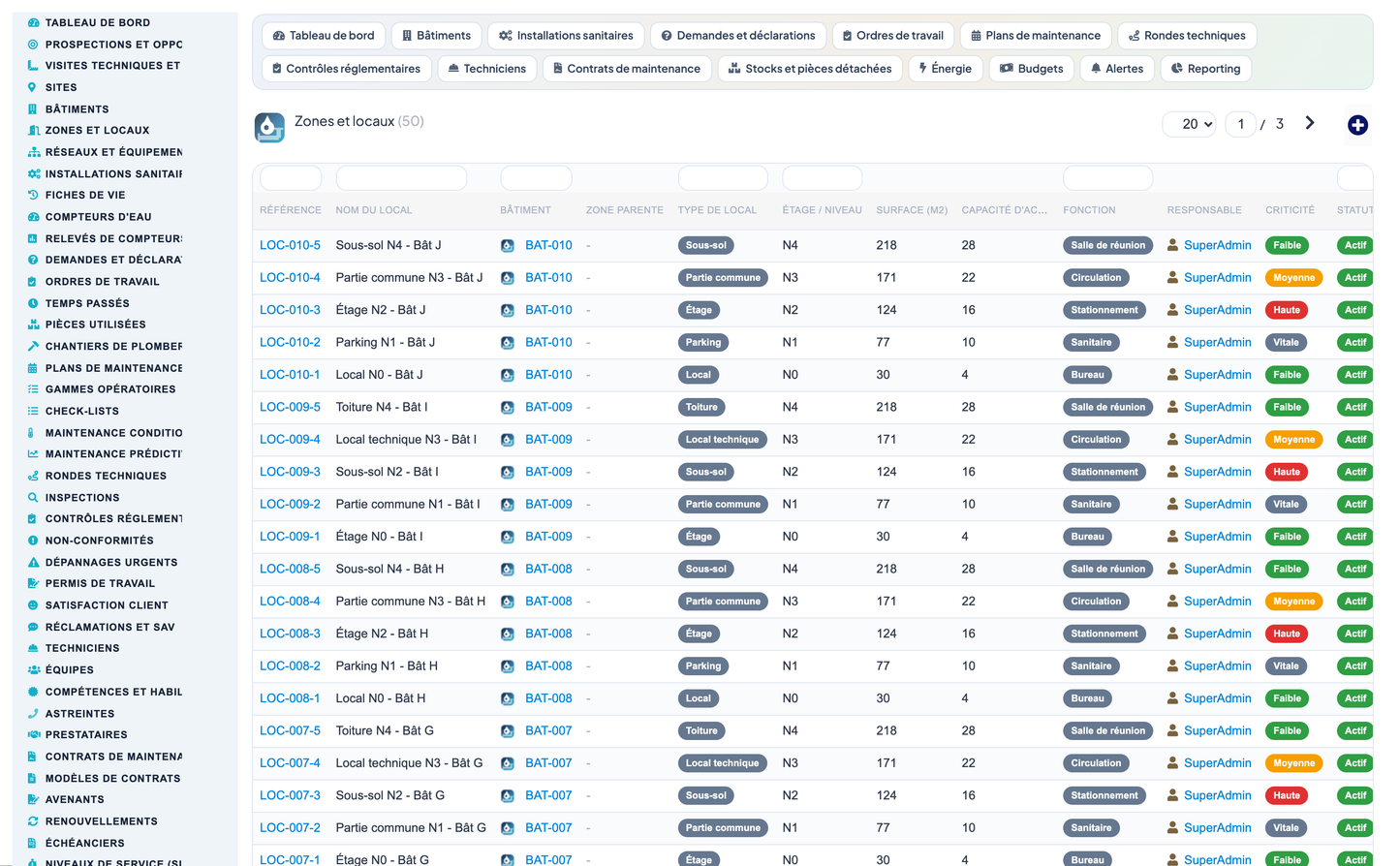Click the Permis de travail sidebar icon
The width and height of the screenshot is (1400, 866).
tap(33, 583)
